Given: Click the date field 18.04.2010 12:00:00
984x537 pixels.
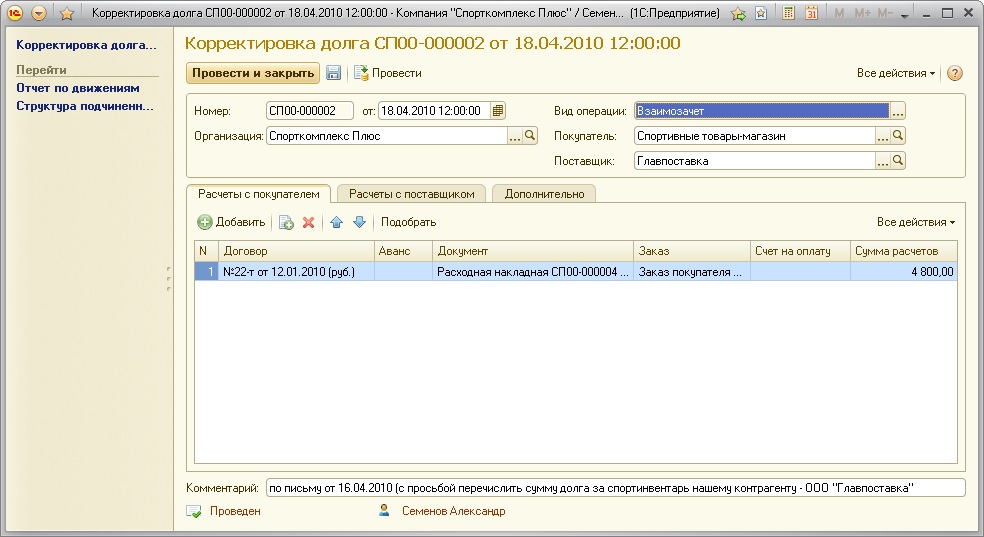Looking at the screenshot, I should coord(434,111).
